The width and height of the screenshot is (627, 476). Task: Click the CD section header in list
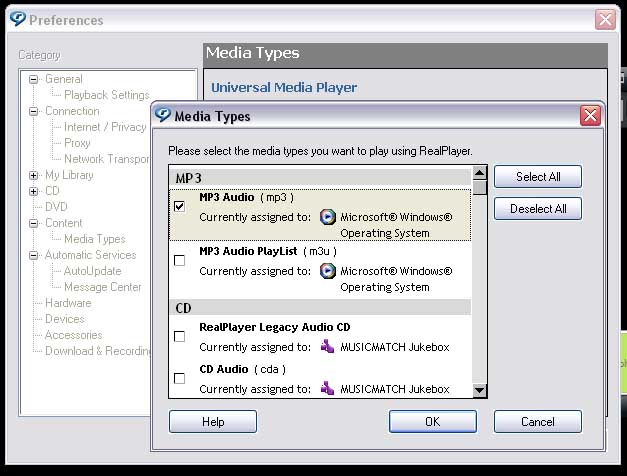tap(320, 308)
